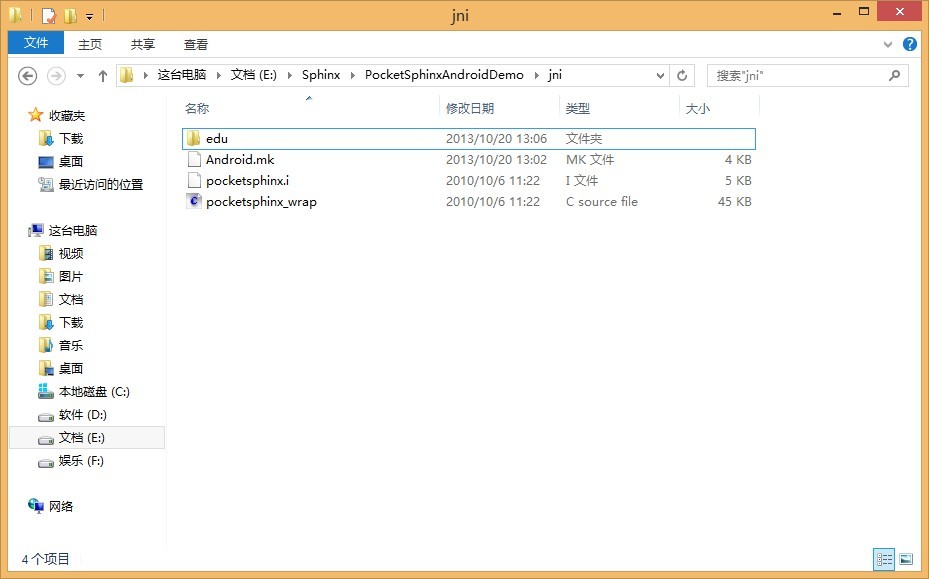Open 最近访问的位置 in sidebar
Screen dimensions: 929x579
click(x=101, y=184)
